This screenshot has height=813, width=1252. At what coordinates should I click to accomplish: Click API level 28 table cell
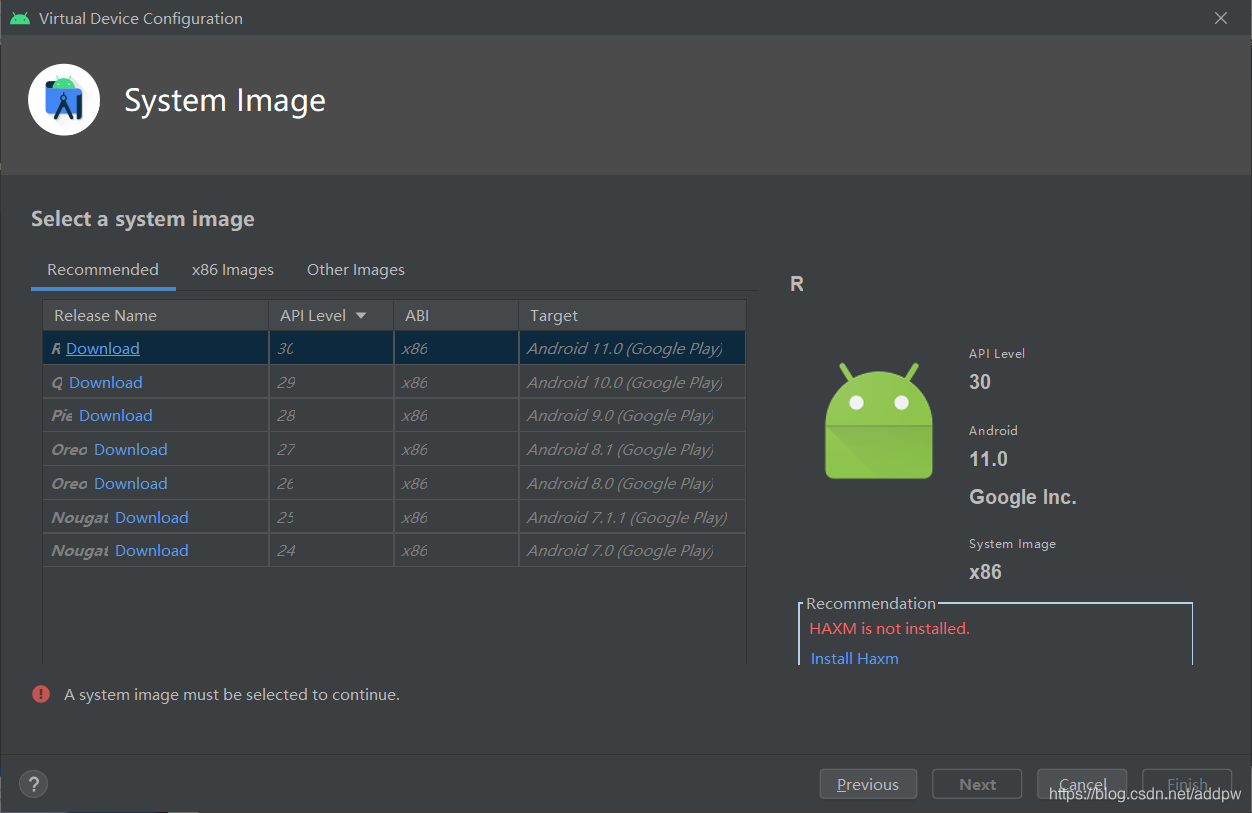331,415
